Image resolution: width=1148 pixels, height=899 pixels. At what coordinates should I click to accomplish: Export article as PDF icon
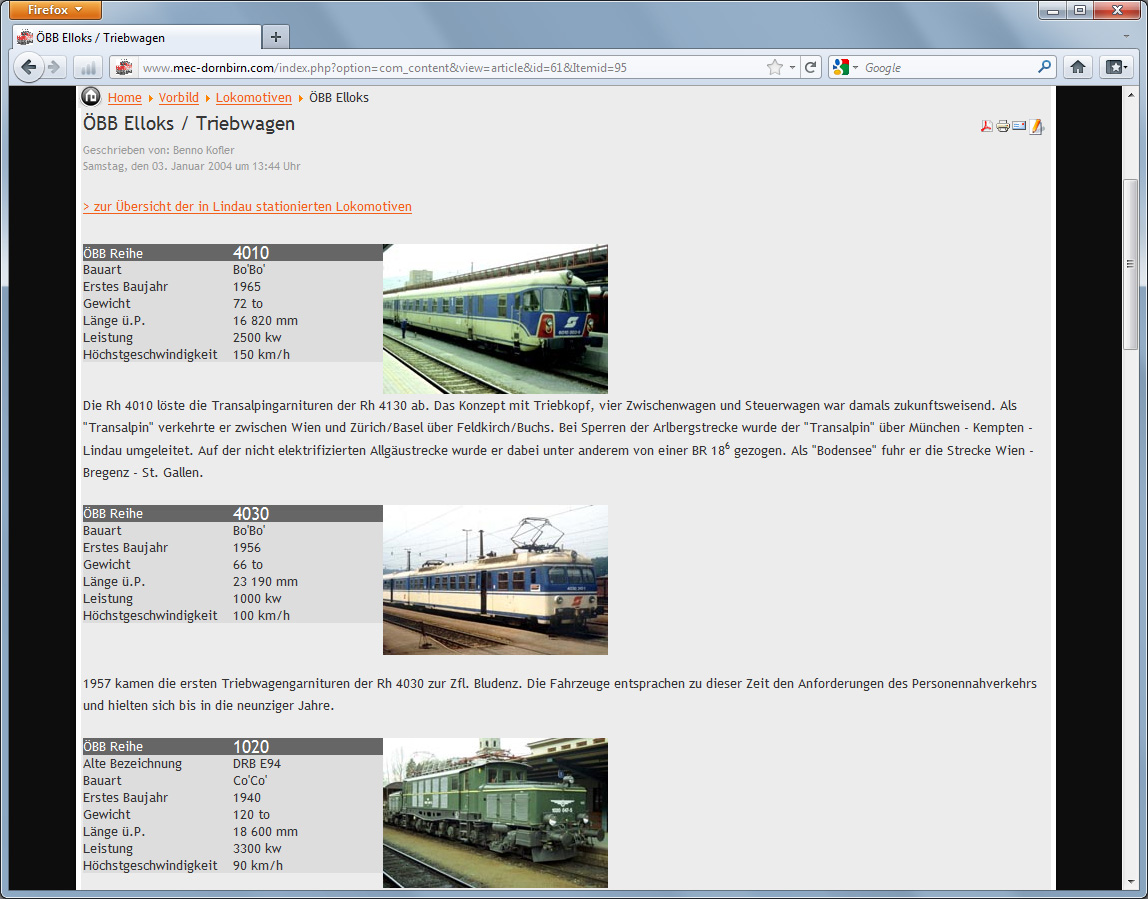click(986, 127)
